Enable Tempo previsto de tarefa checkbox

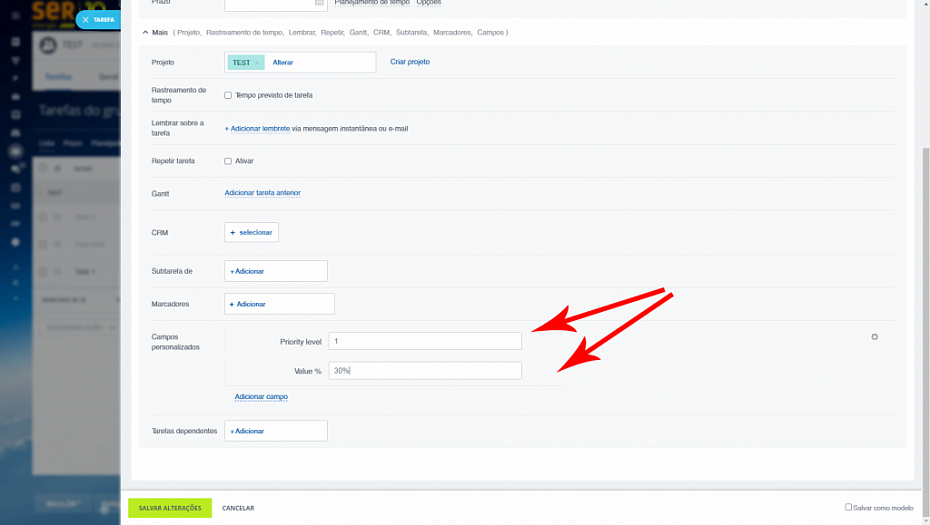click(x=228, y=95)
